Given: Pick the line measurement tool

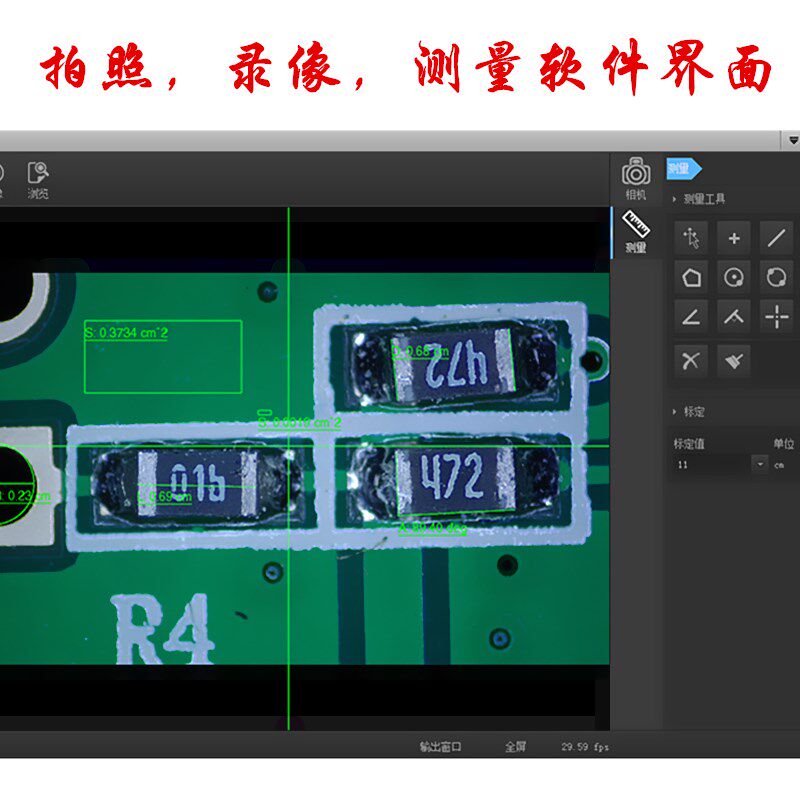Looking at the screenshot, I should (776, 238).
